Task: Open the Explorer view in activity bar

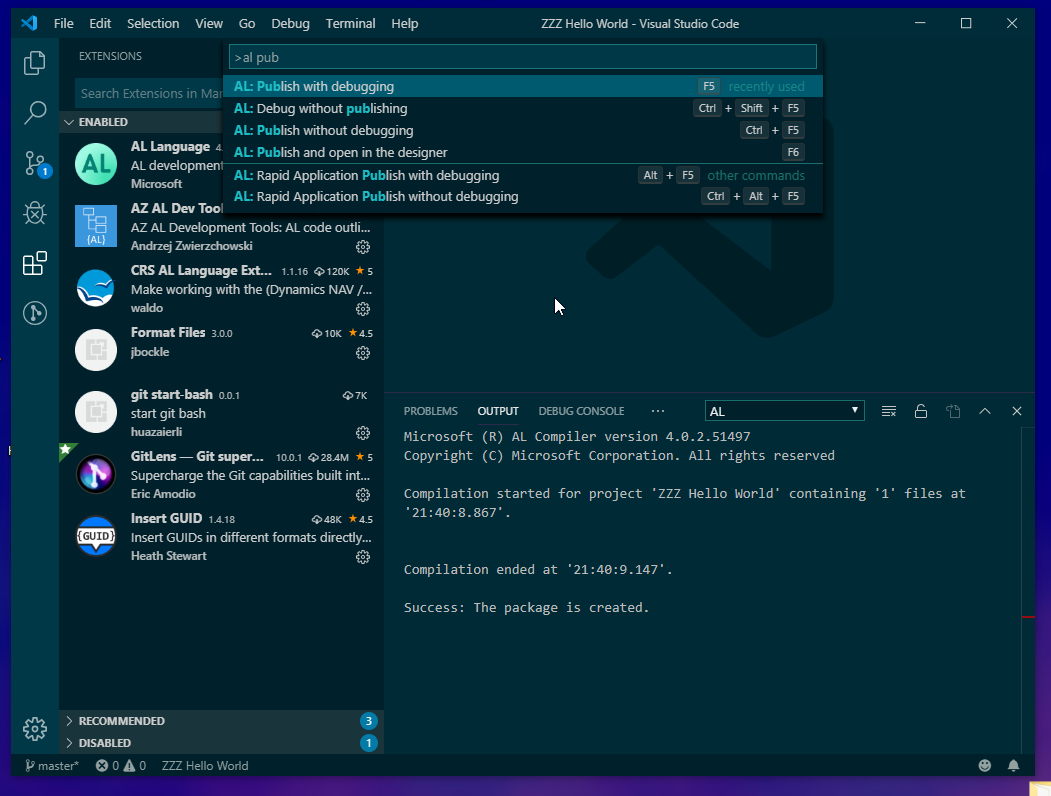Action: pyautogui.click(x=35, y=63)
